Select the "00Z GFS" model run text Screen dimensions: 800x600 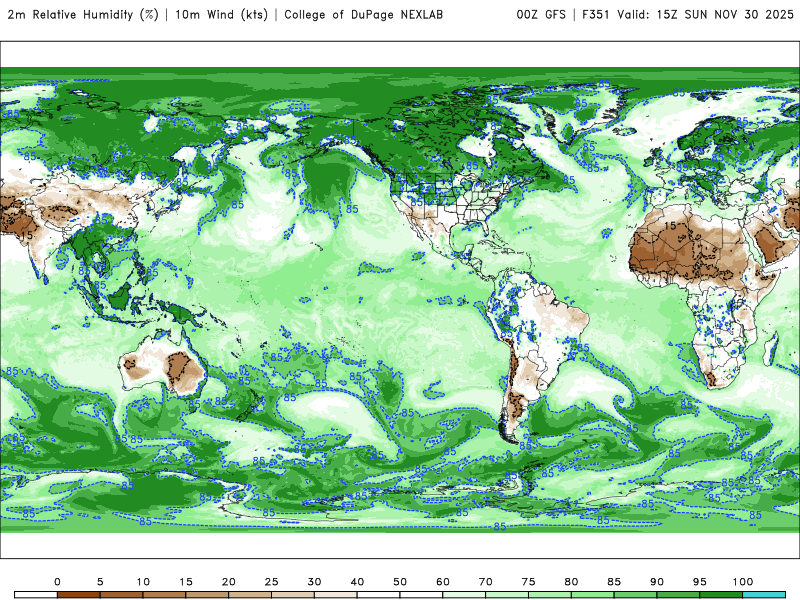click(x=541, y=15)
